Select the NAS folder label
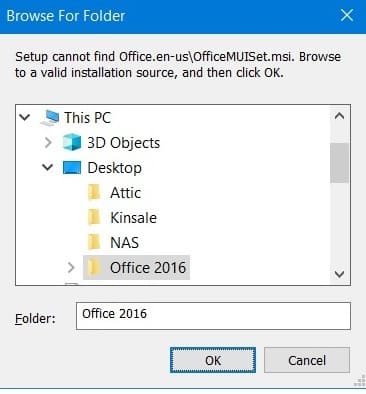The height and width of the screenshot is (394, 366). [124, 243]
